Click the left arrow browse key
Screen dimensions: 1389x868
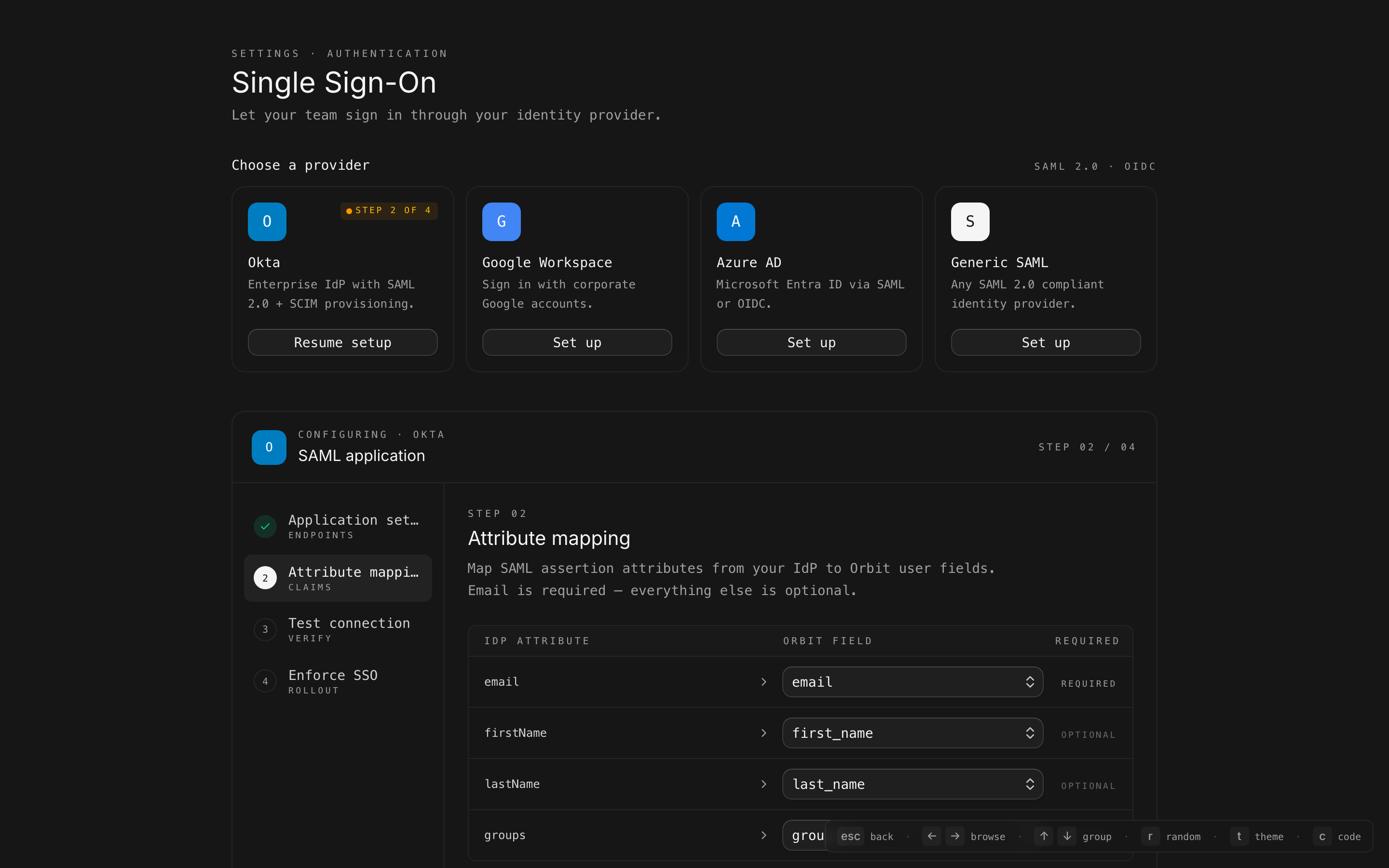tap(932, 836)
